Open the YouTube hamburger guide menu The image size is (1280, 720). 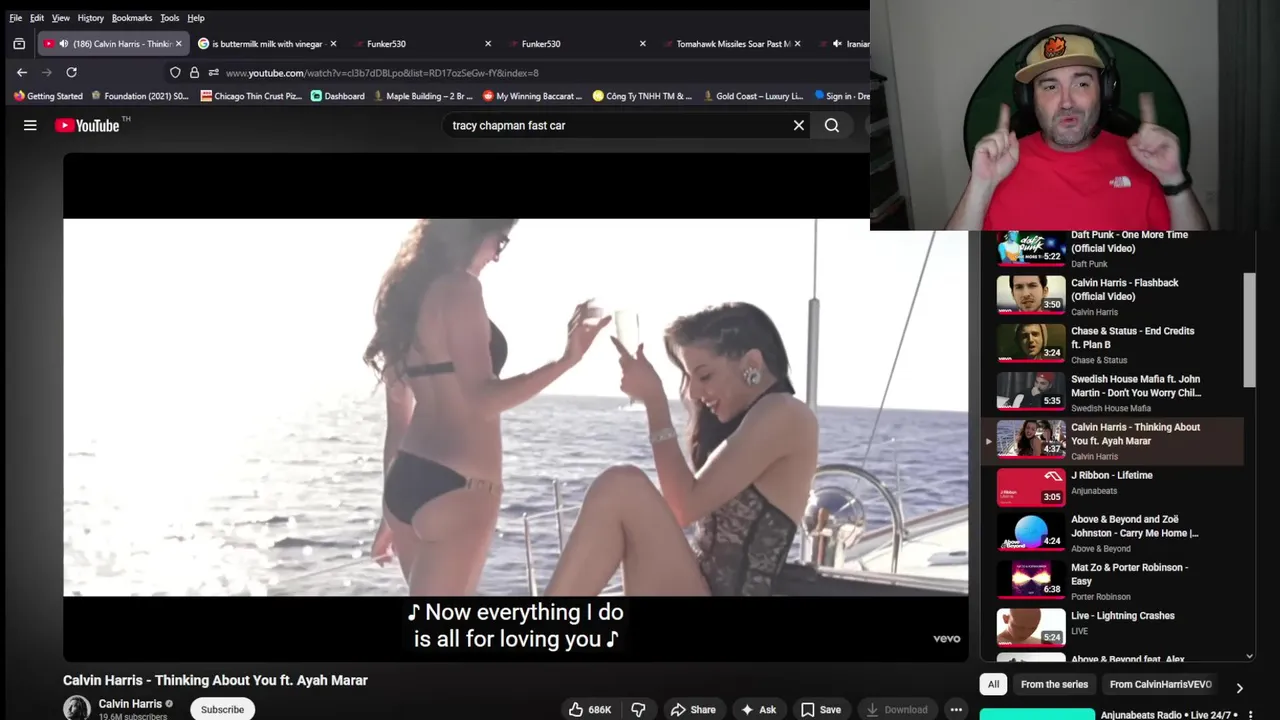pos(30,125)
